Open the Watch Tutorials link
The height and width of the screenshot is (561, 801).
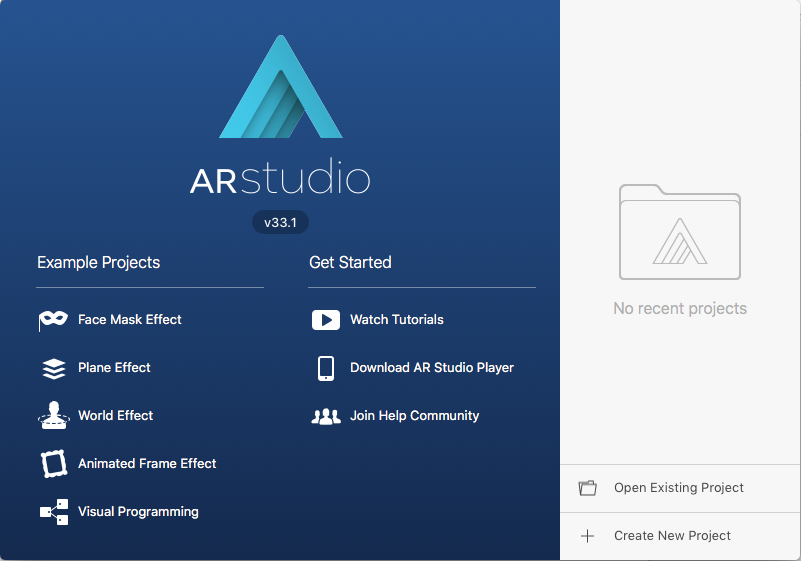397,320
